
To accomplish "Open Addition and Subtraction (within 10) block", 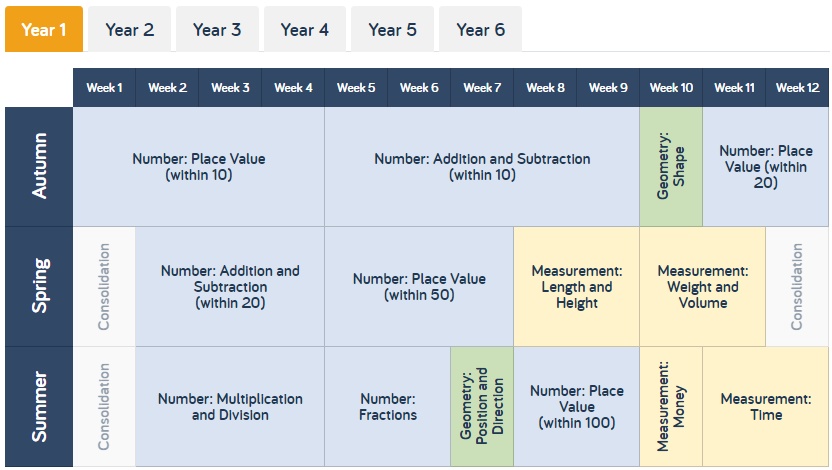I will tap(482, 167).
